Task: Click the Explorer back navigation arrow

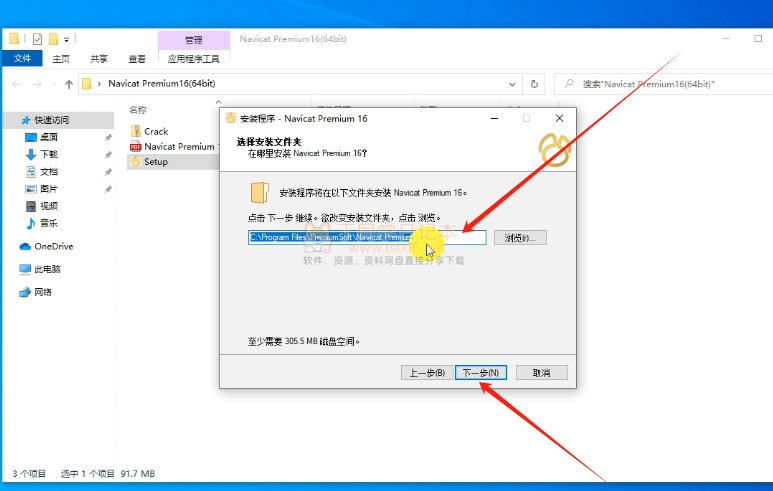Action: (x=16, y=84)
